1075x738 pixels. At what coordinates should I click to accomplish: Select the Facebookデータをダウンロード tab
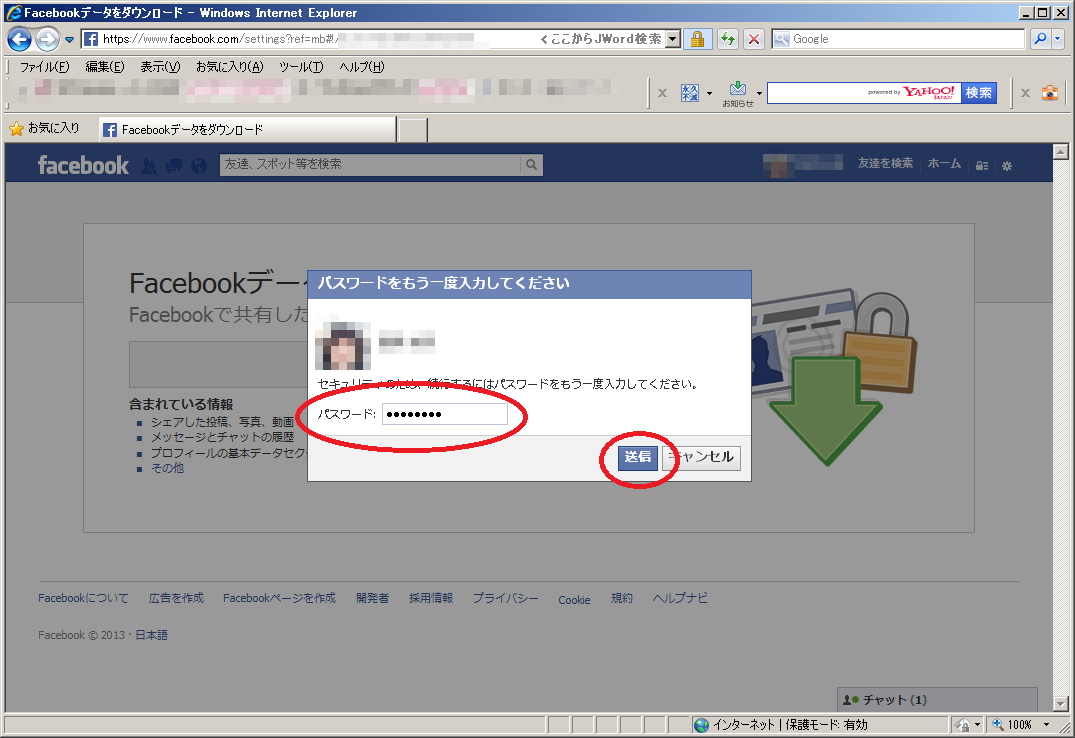[x=248, y=130]
